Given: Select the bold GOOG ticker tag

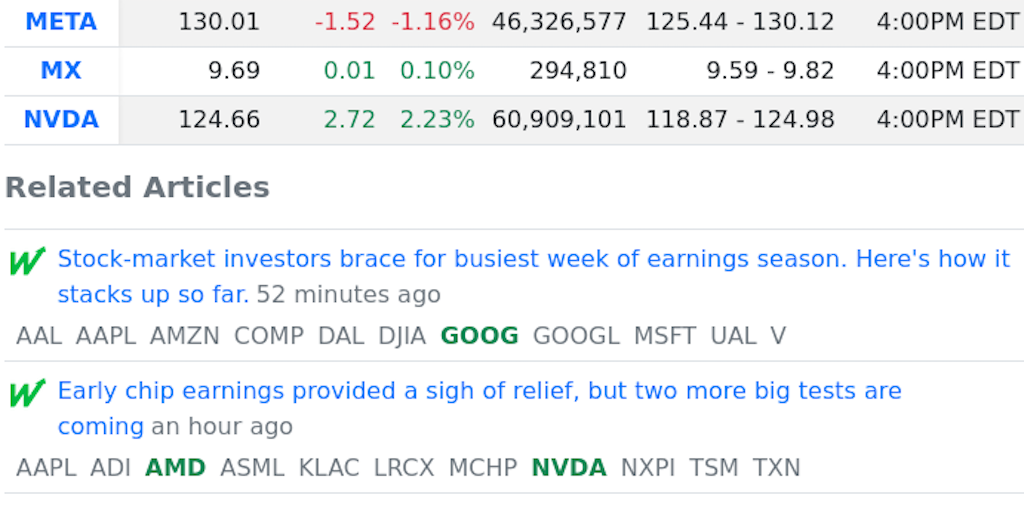Looking at the screenshot, I should [x=479, y=336].
